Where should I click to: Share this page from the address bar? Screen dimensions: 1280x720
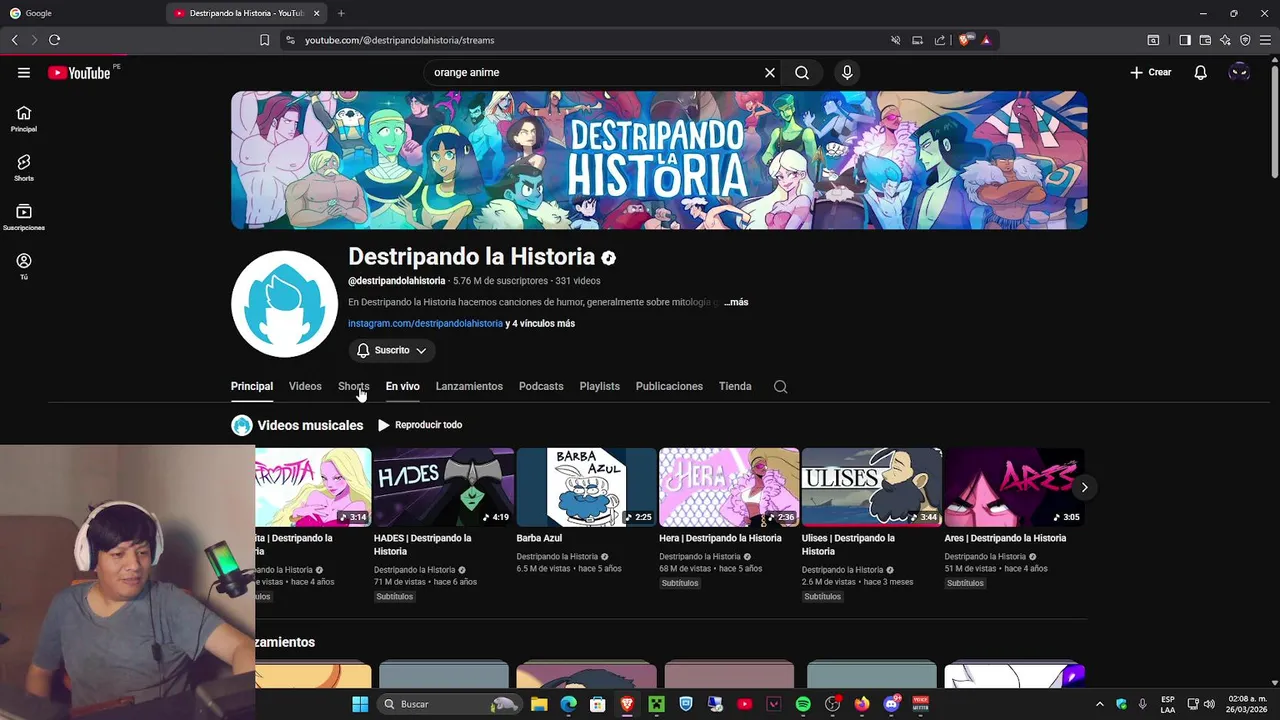940,40
